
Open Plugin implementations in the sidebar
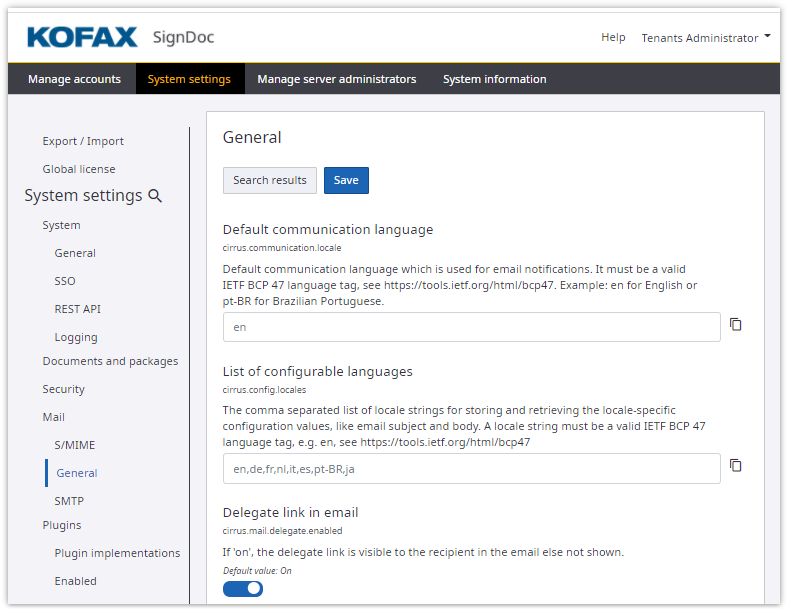(x=117, y=553)
